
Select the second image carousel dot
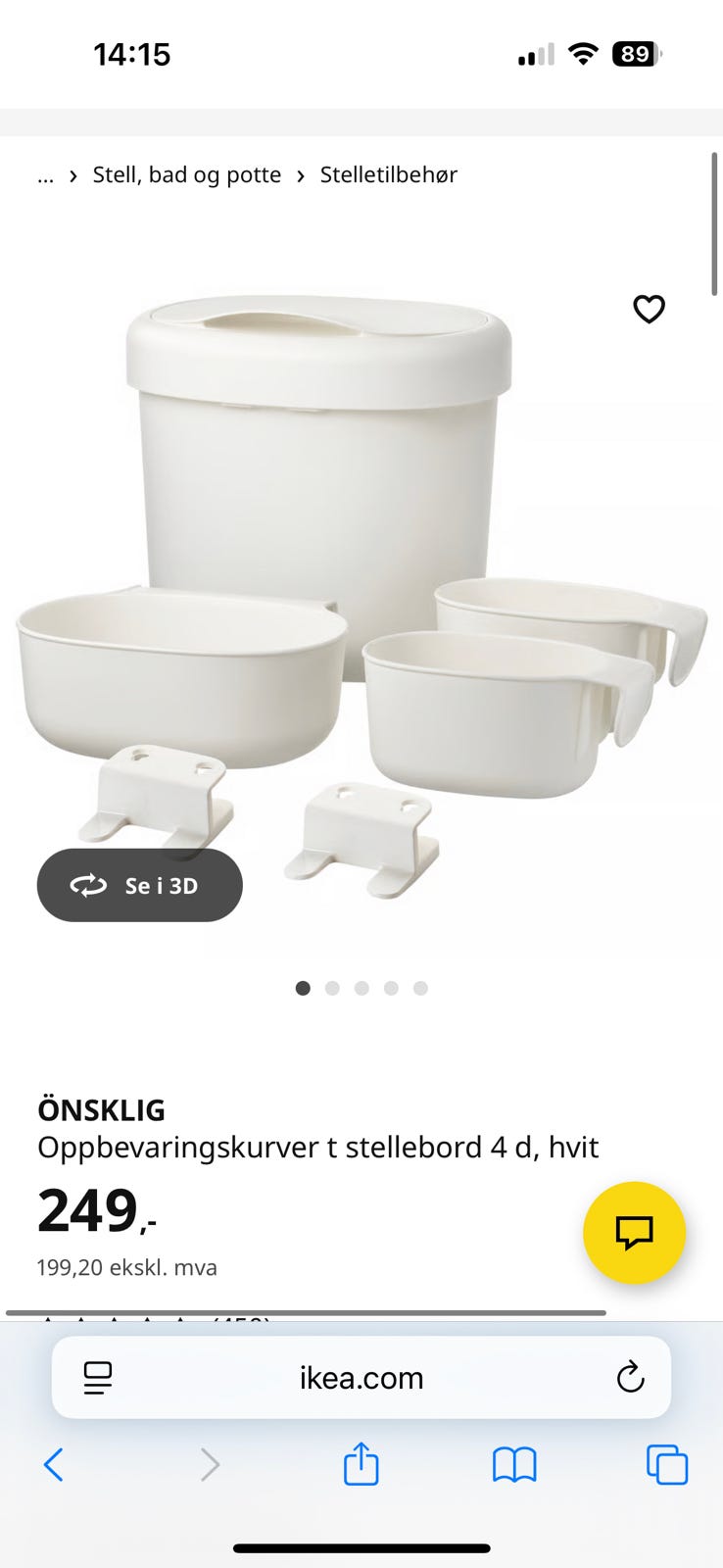pyautogui.click(x=332, y=988)
